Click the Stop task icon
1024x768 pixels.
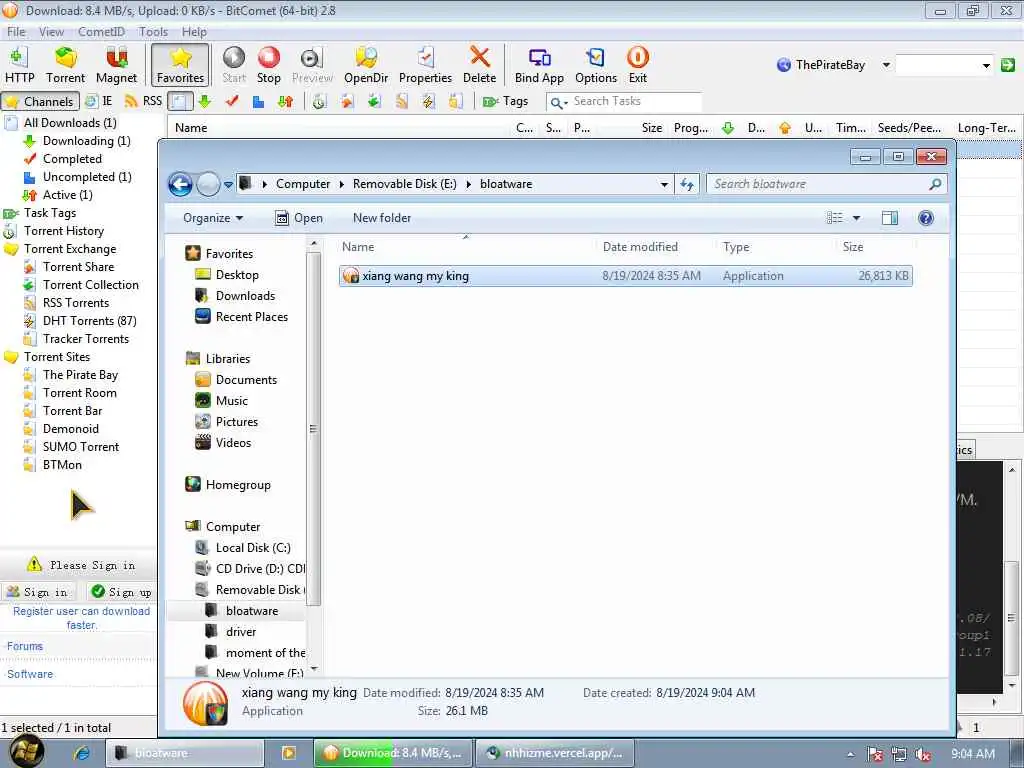click(x=268, y=65)
